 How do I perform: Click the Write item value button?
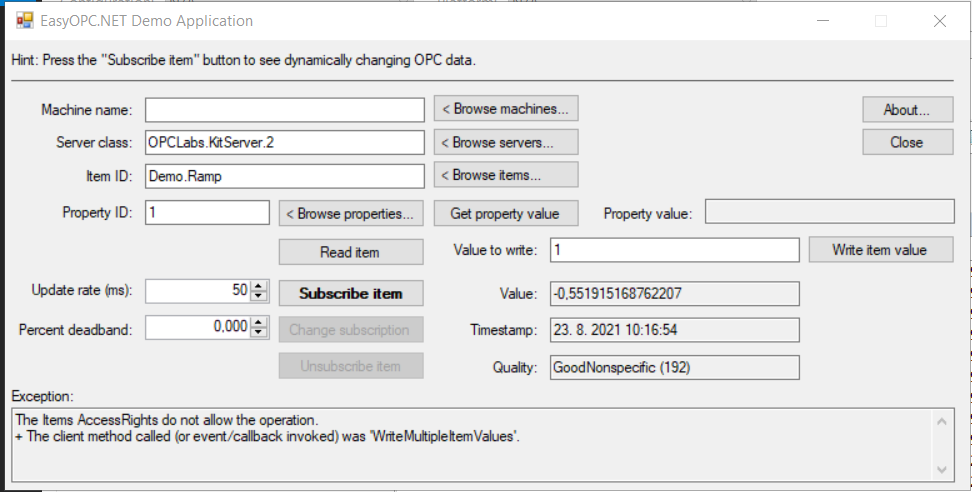[881, 250]
